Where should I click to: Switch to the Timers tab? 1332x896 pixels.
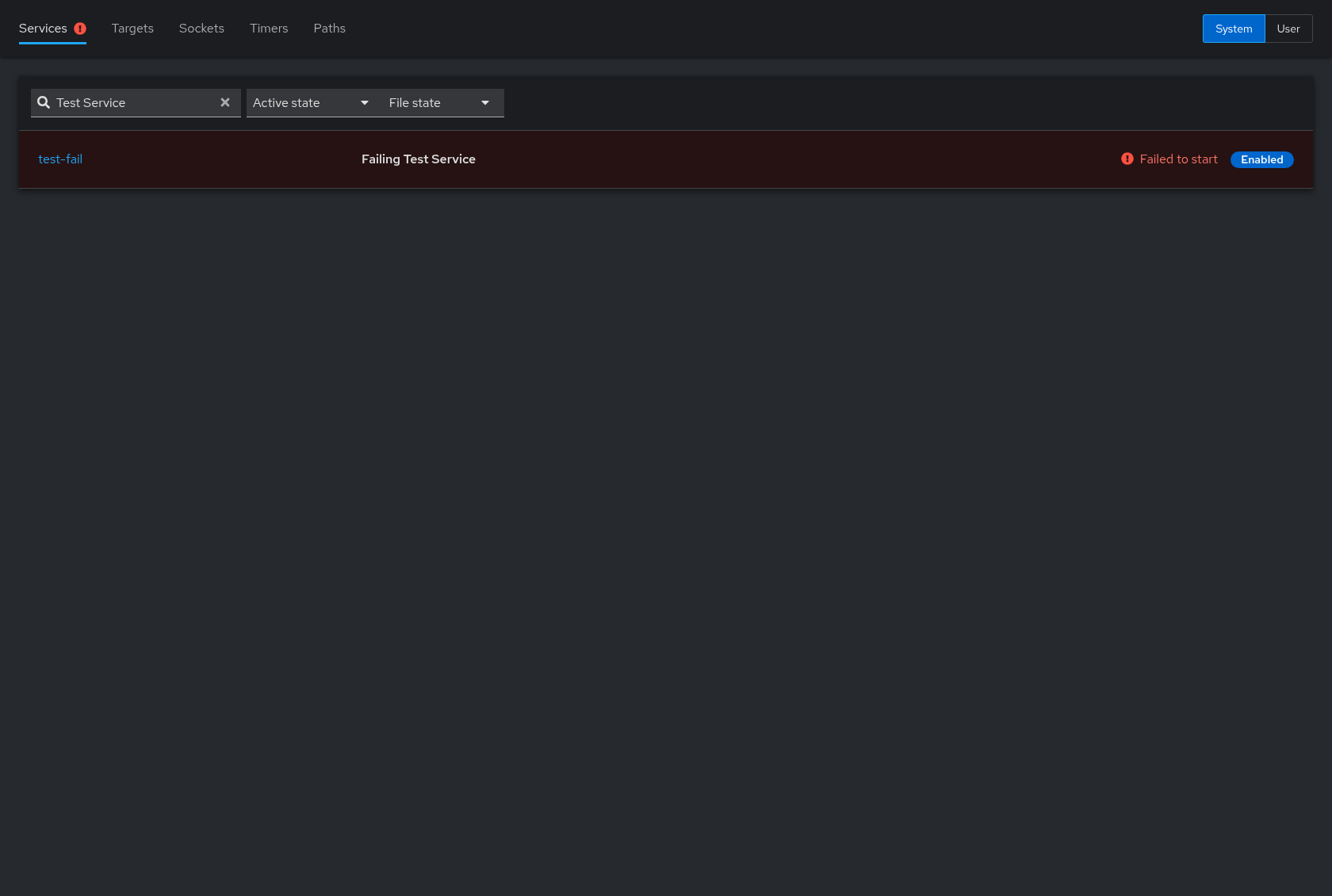269,29
